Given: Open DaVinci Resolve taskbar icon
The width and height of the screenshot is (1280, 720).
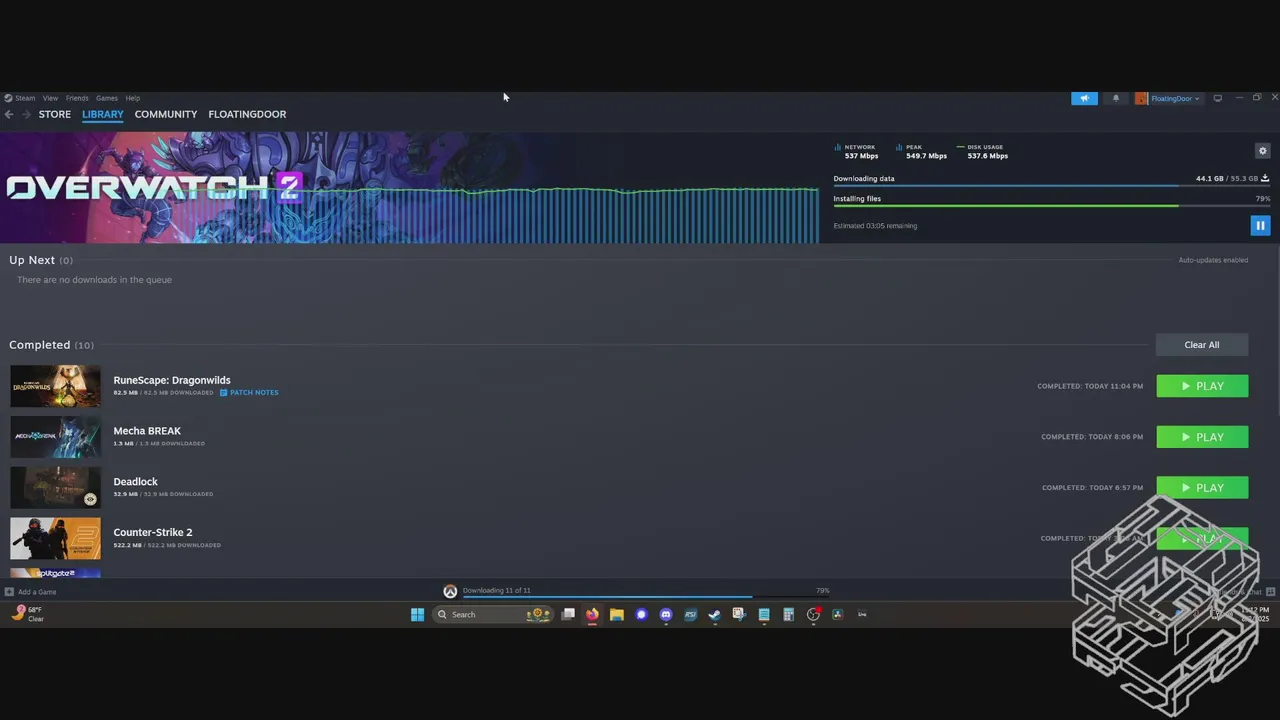Looking at the screenshot, I should [x=837, y=614].
